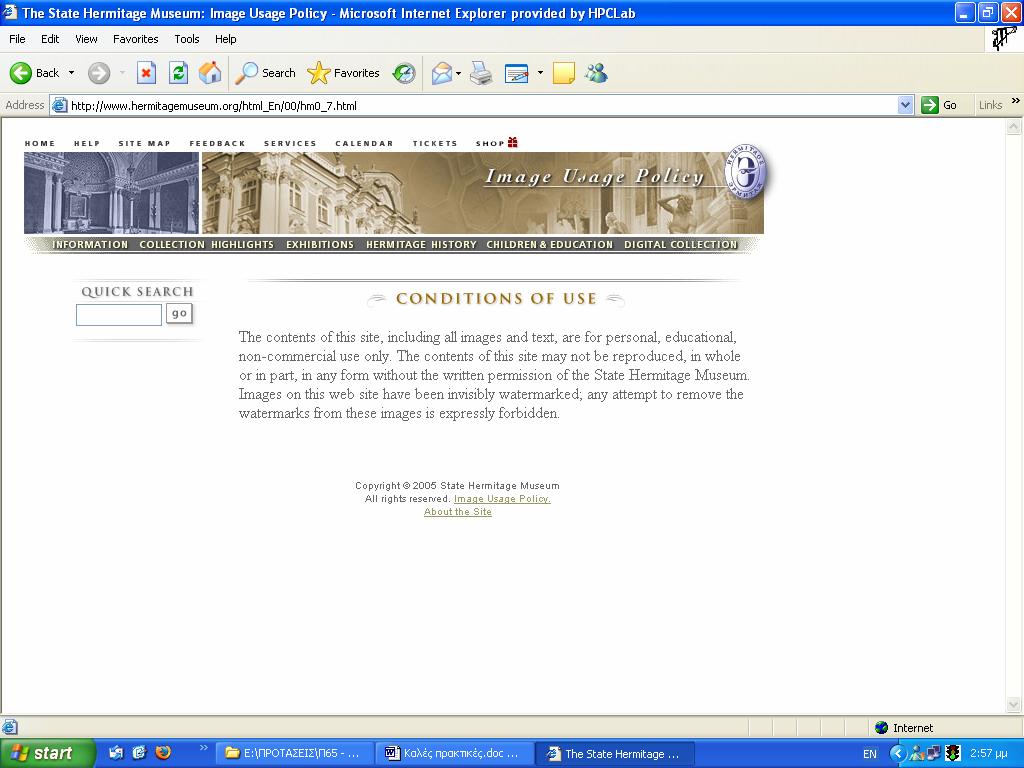Expand the quick launch overflow chevron

pos(203,748)
